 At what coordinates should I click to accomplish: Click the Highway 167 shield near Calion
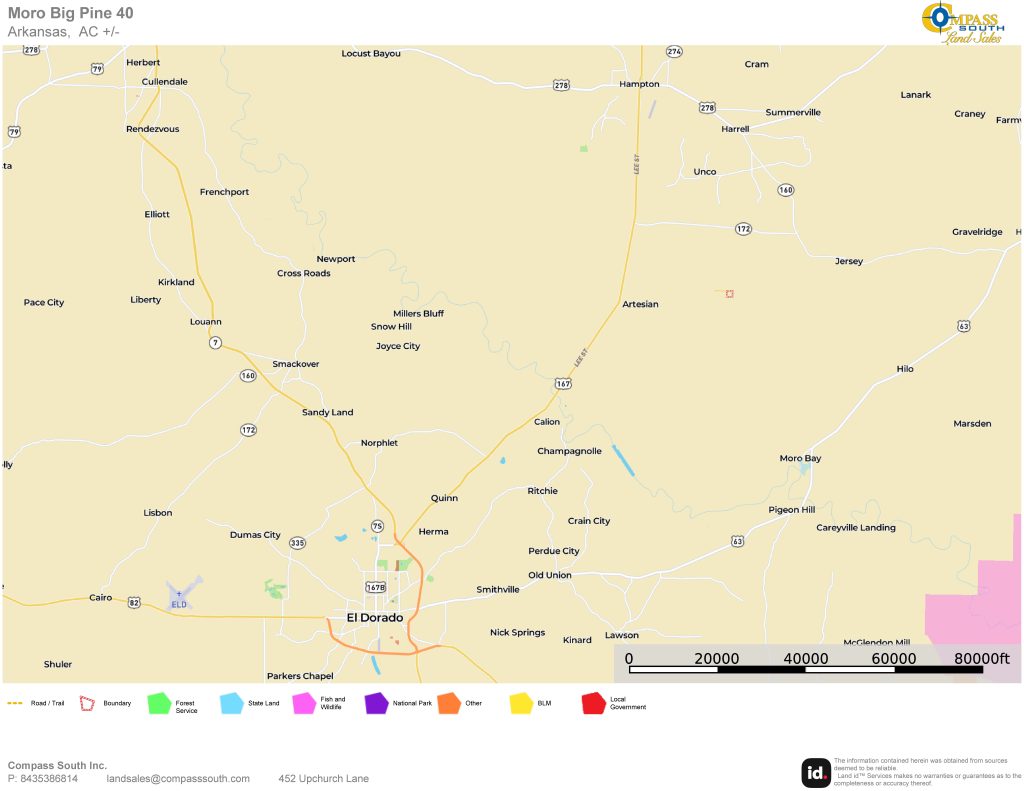[x=564, y=383]
